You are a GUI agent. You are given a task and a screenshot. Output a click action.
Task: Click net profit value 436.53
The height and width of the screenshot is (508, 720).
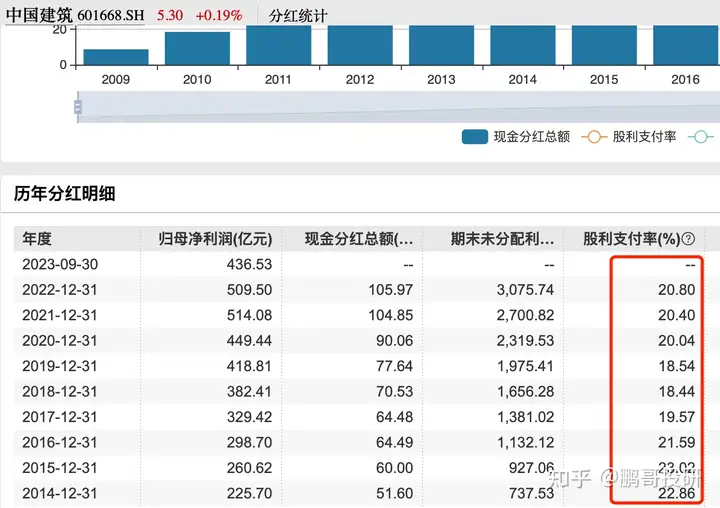pyautogui.click(x=249, y=265)
